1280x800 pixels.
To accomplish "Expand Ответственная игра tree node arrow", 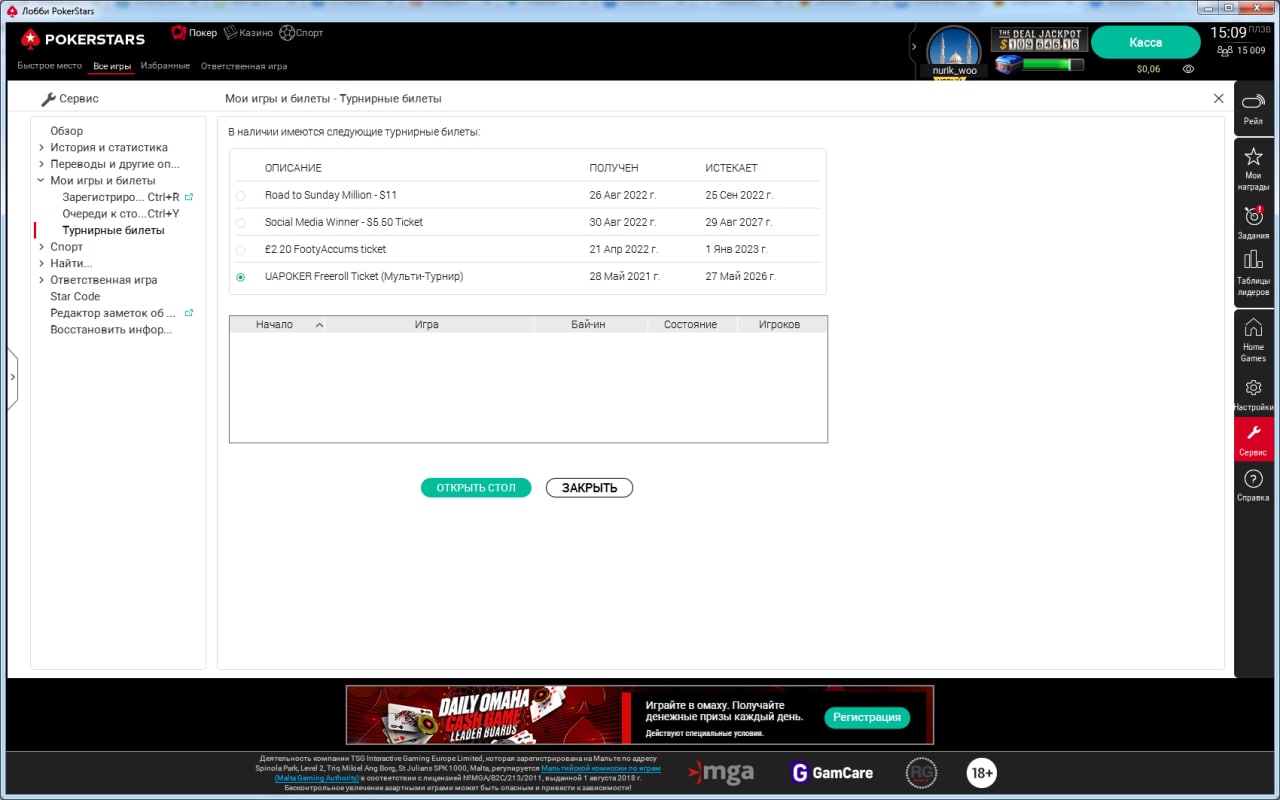I will [x=41, y=280].
